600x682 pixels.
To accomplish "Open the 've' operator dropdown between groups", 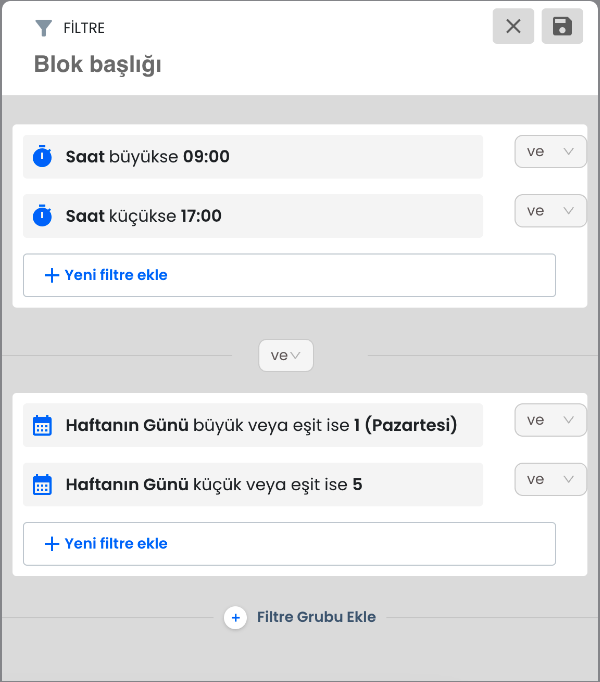I will click(286, 355).
